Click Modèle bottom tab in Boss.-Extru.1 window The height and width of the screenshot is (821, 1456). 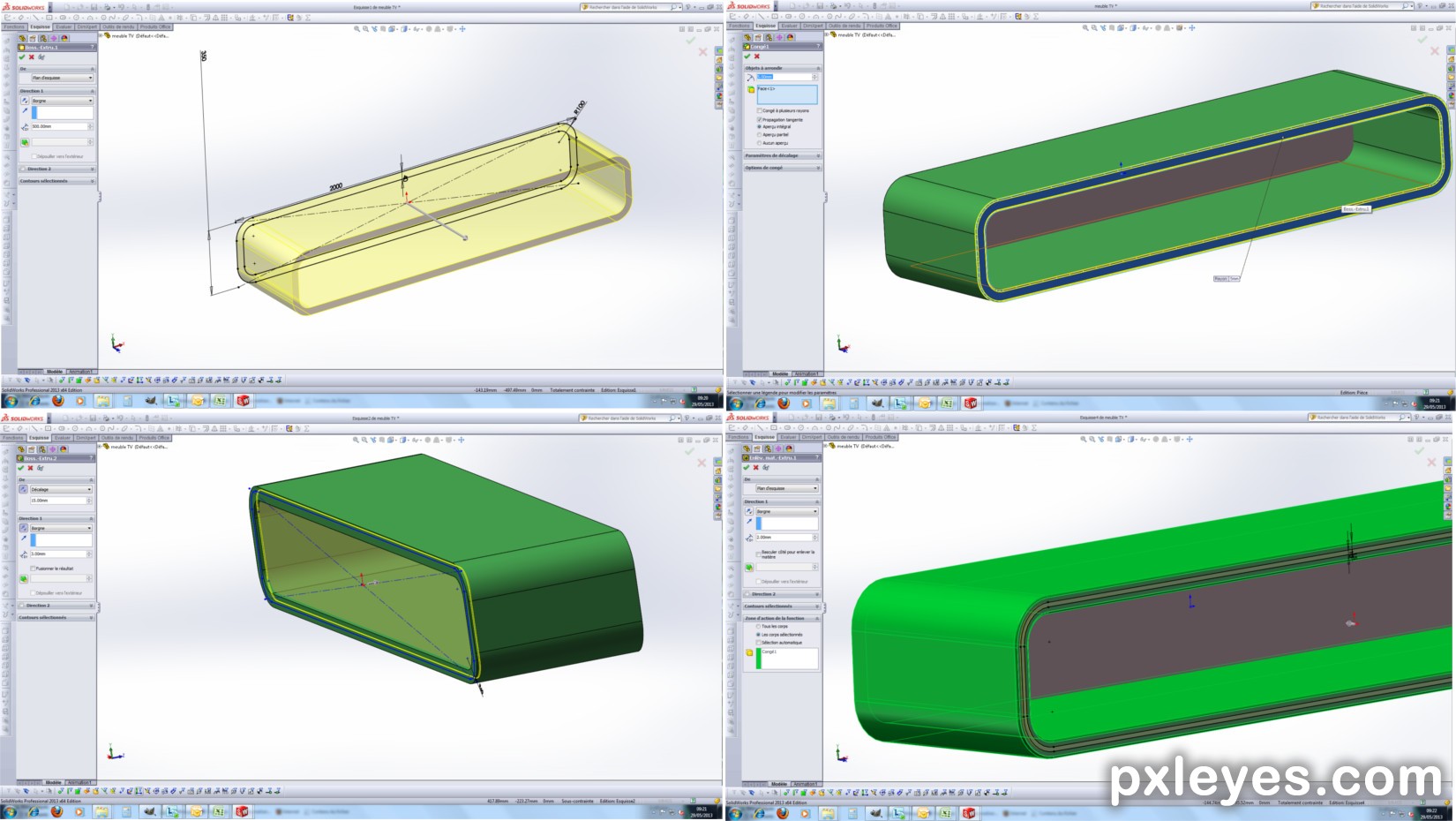click(x=55, y=372)
